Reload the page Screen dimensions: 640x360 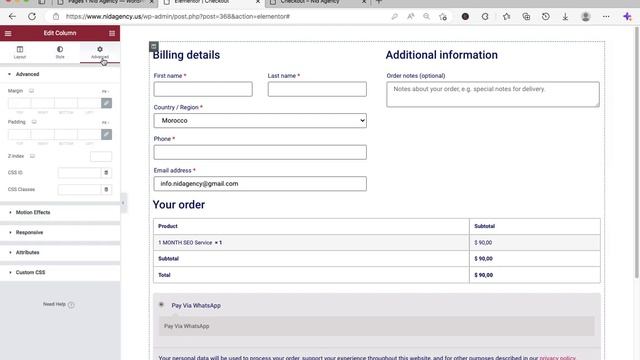pos(32,17)
